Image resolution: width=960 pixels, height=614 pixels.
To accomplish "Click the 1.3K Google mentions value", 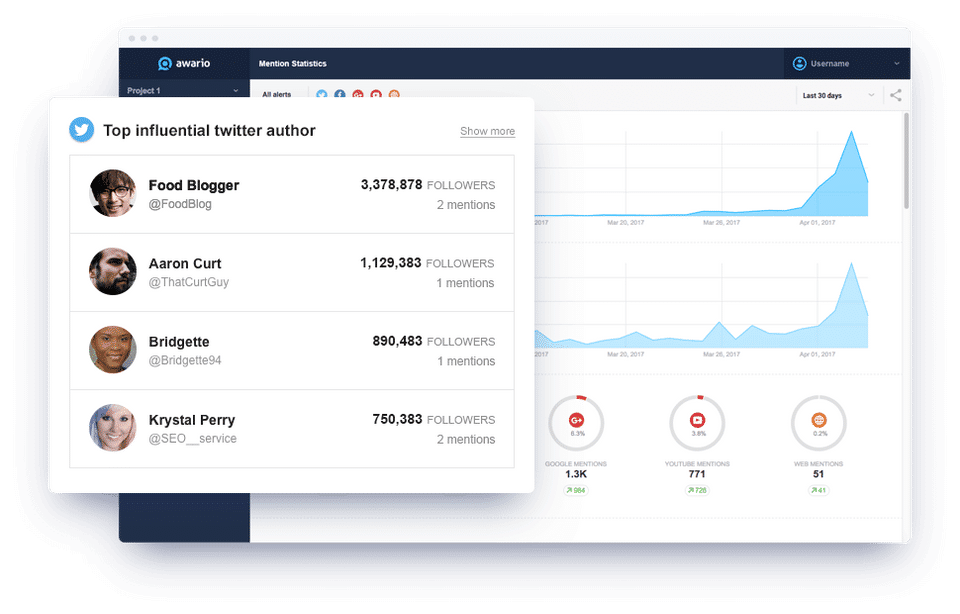I will pyautogui.click(x=576, y=474).
